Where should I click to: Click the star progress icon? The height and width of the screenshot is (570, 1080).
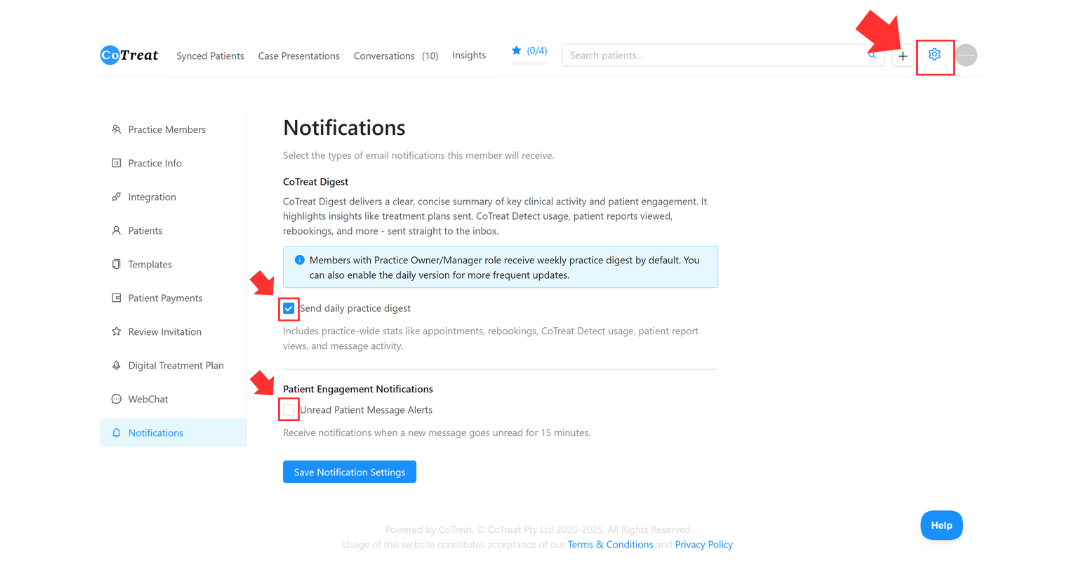click(x=517, y=50)
